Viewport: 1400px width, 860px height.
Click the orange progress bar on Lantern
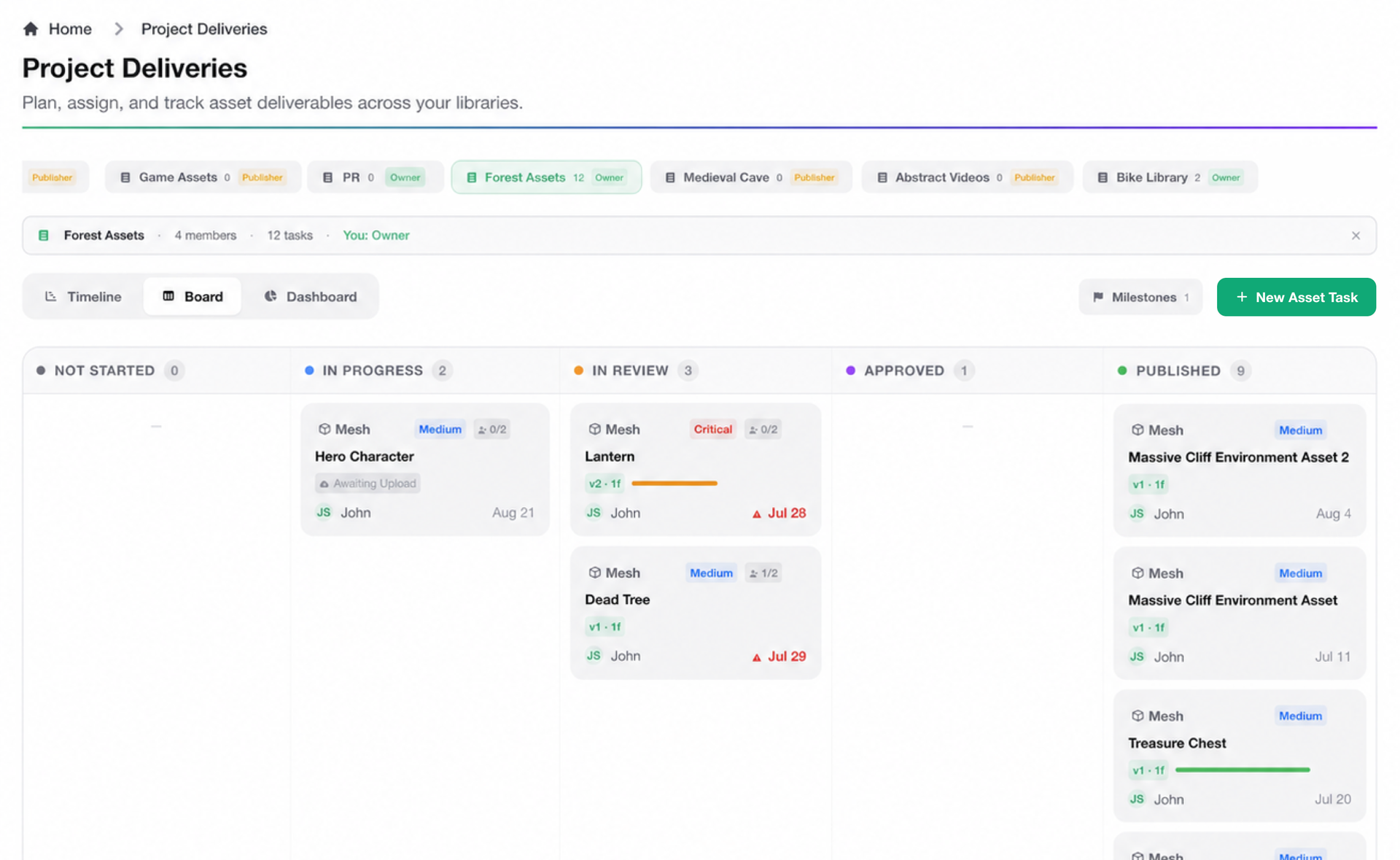click(x=674, y=483)
